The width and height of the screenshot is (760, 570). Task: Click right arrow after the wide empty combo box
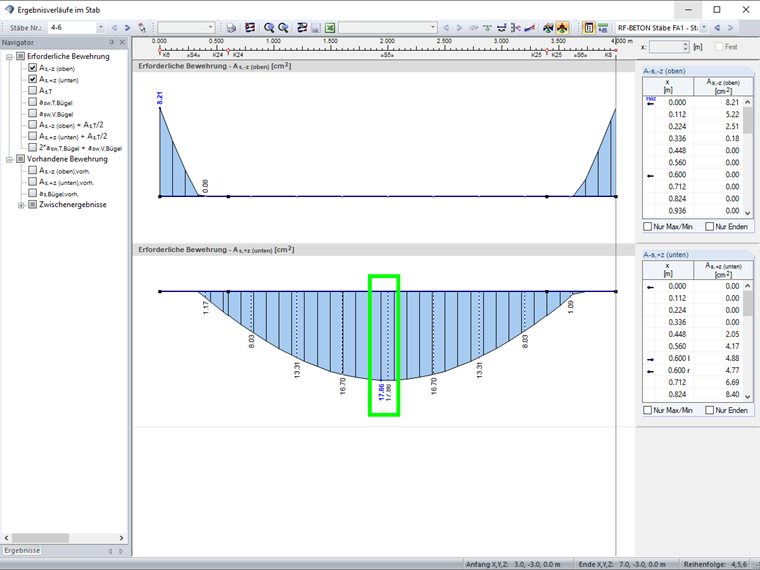click(x=459, y=28)
